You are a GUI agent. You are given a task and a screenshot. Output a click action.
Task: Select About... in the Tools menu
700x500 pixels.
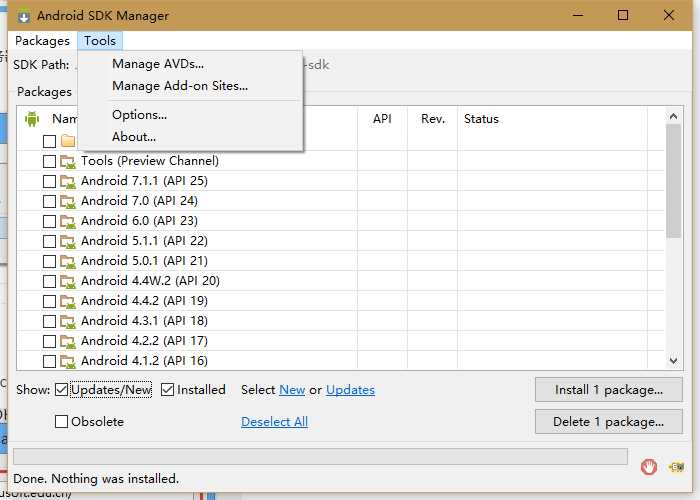(134, 137)
